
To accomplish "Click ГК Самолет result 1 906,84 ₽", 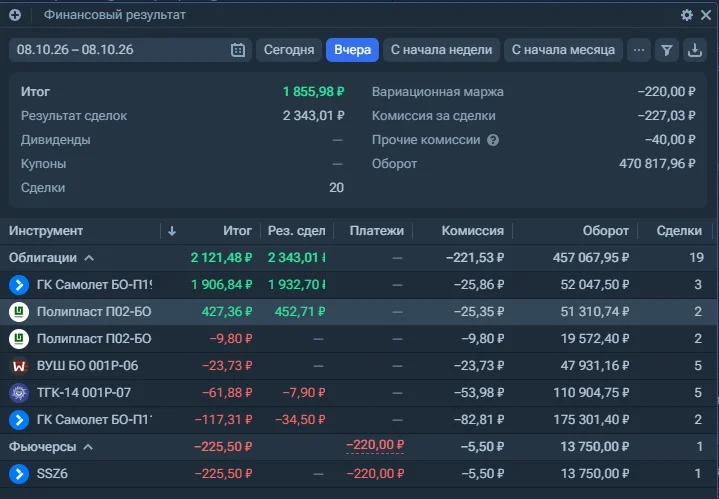I will [221, 285].
